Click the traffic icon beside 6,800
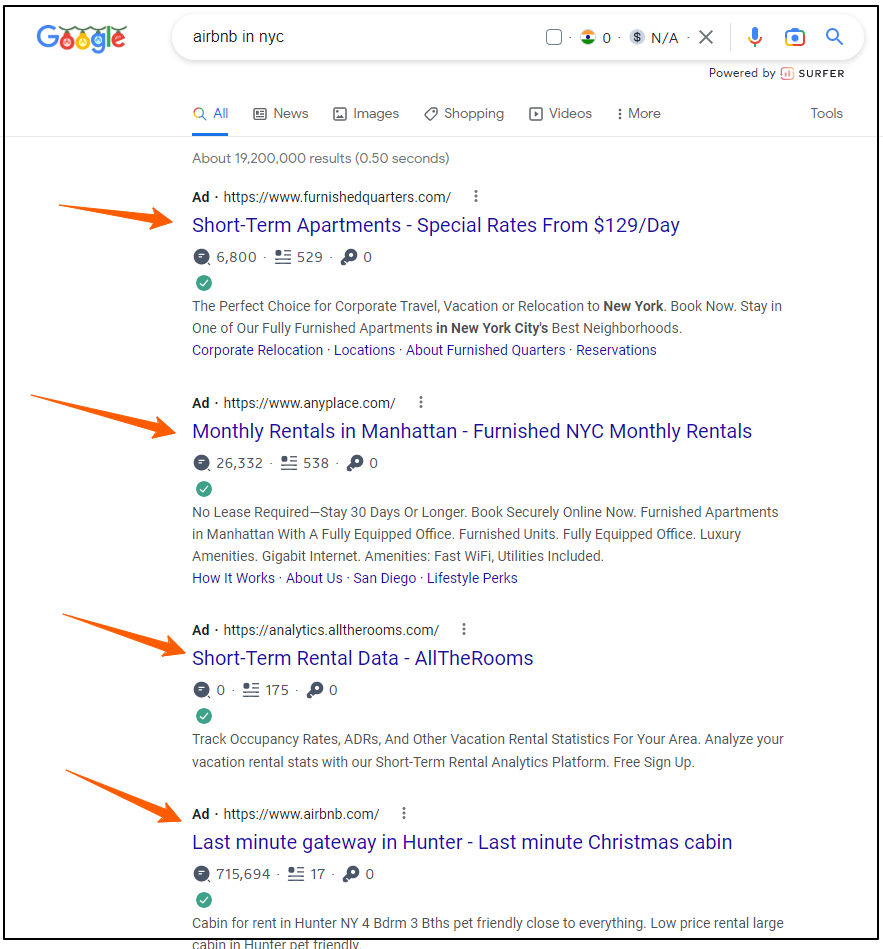This screenshot has height=949, width=883. tap(202, 257)
